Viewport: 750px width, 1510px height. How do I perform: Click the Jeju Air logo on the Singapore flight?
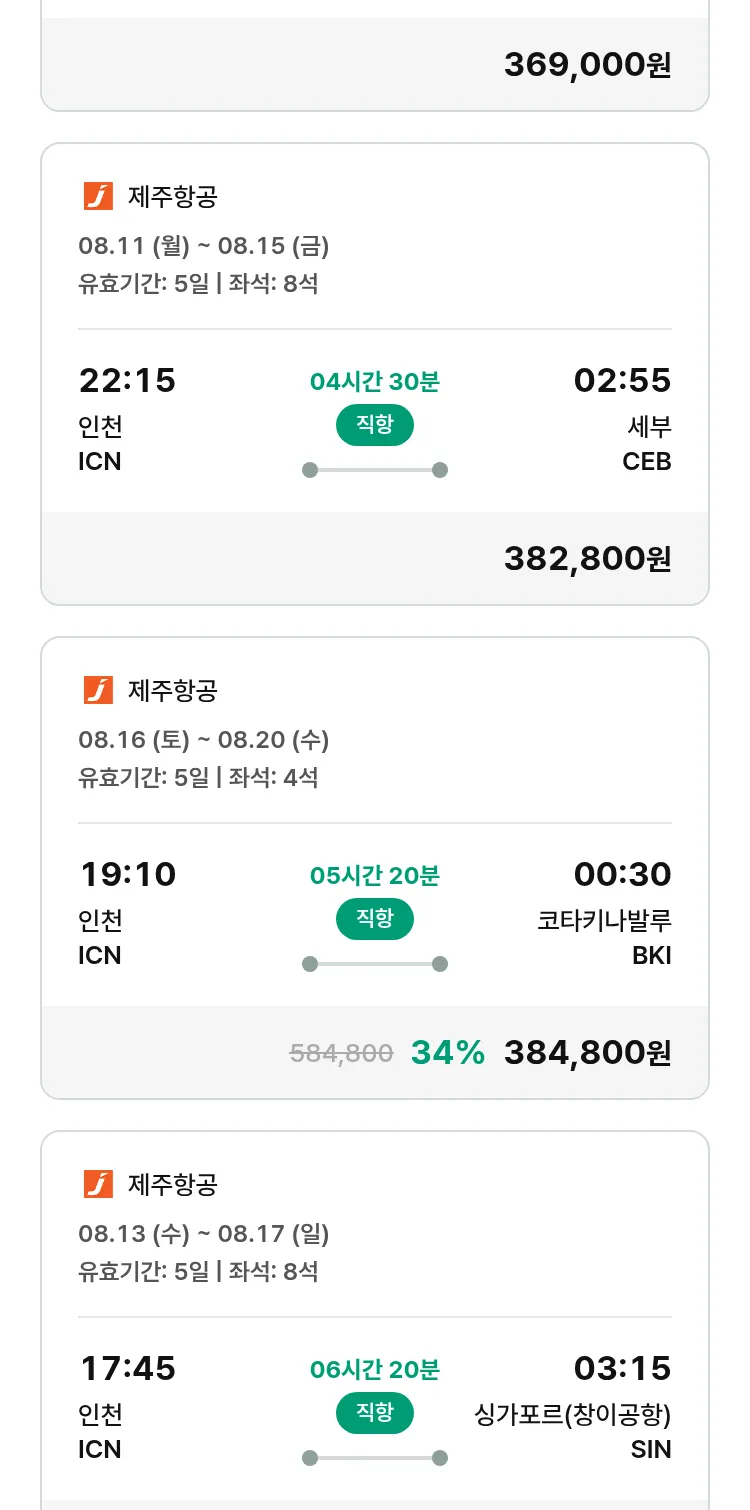coord(98,1184)
